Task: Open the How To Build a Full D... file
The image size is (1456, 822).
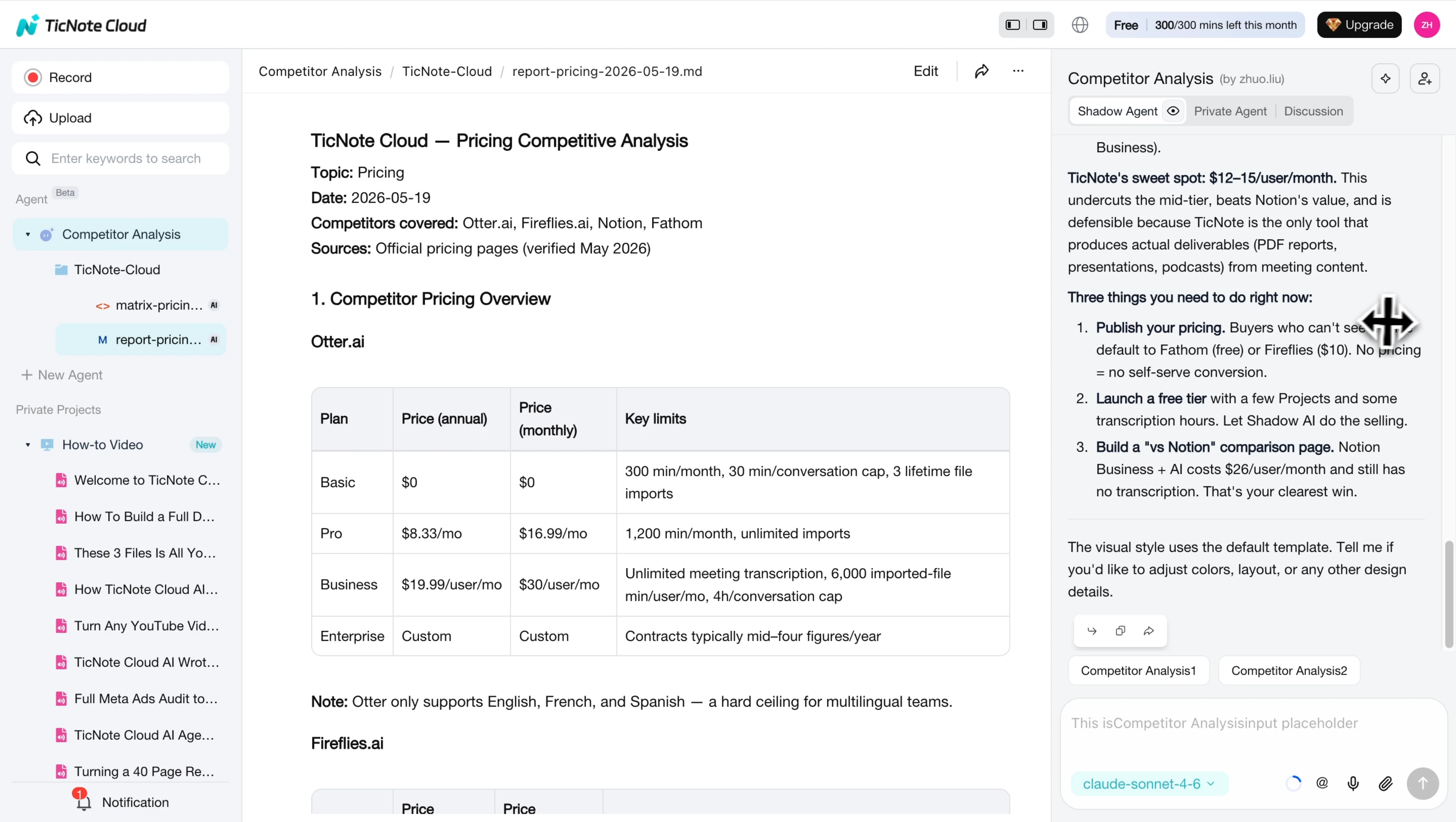Action: pos(139,517)
